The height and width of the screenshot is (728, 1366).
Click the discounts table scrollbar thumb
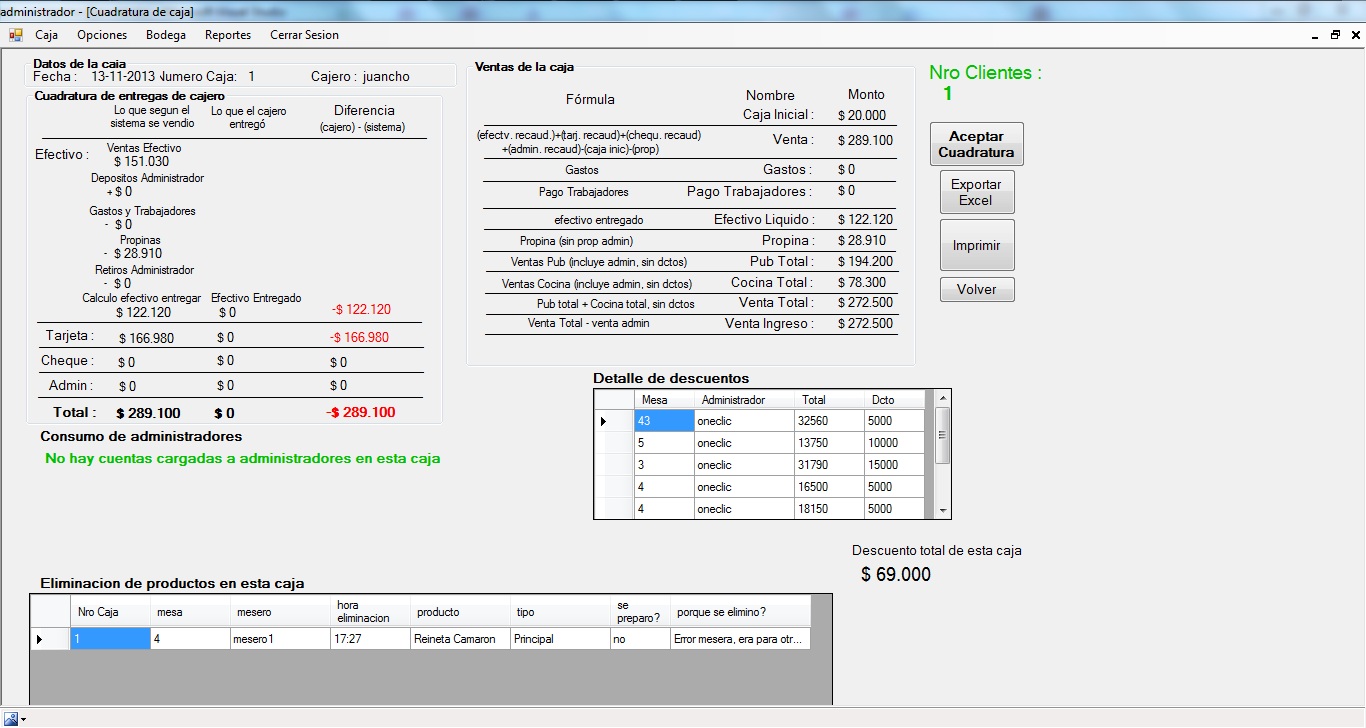pos(942,436)
